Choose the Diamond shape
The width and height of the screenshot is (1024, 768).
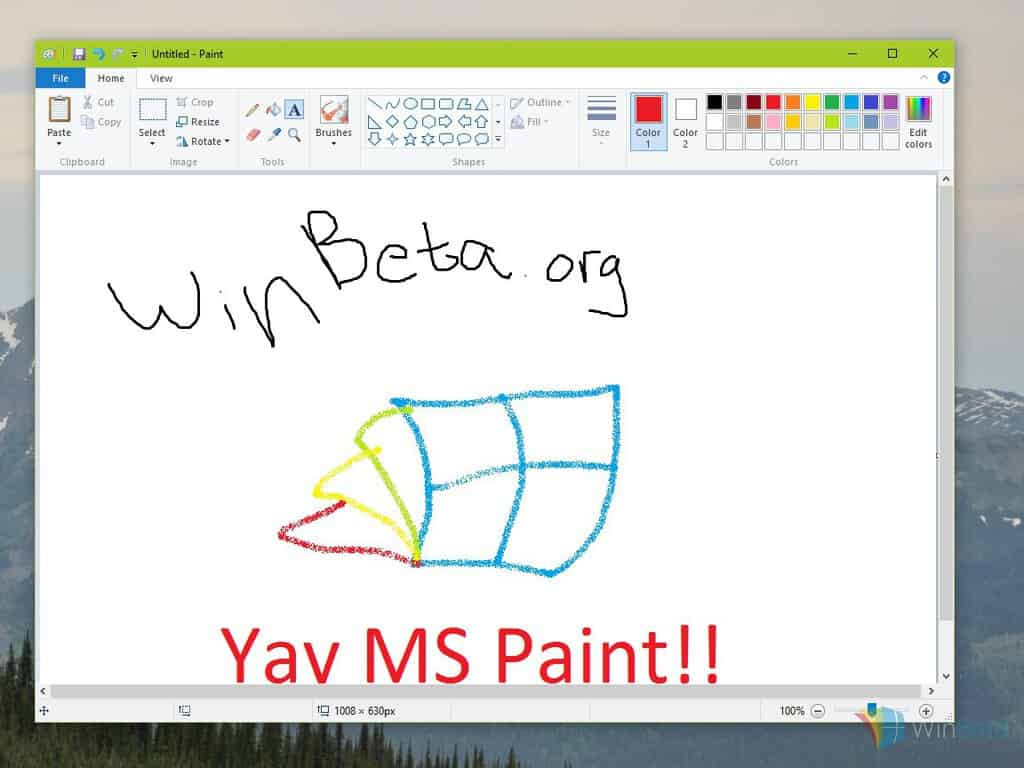pos(392,121)
